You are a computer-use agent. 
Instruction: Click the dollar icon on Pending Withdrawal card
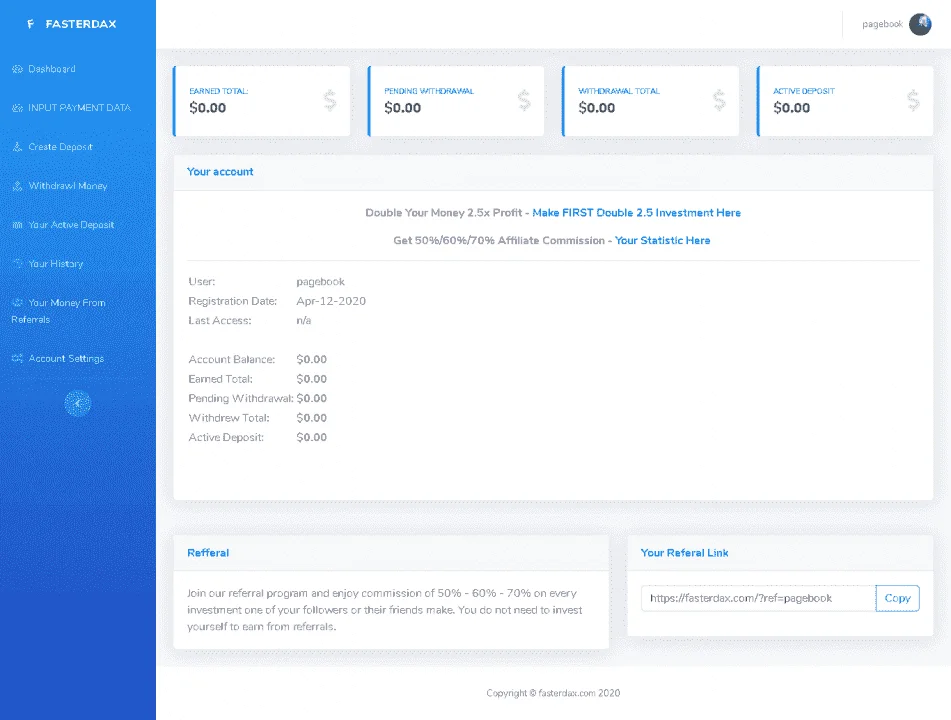524,100
